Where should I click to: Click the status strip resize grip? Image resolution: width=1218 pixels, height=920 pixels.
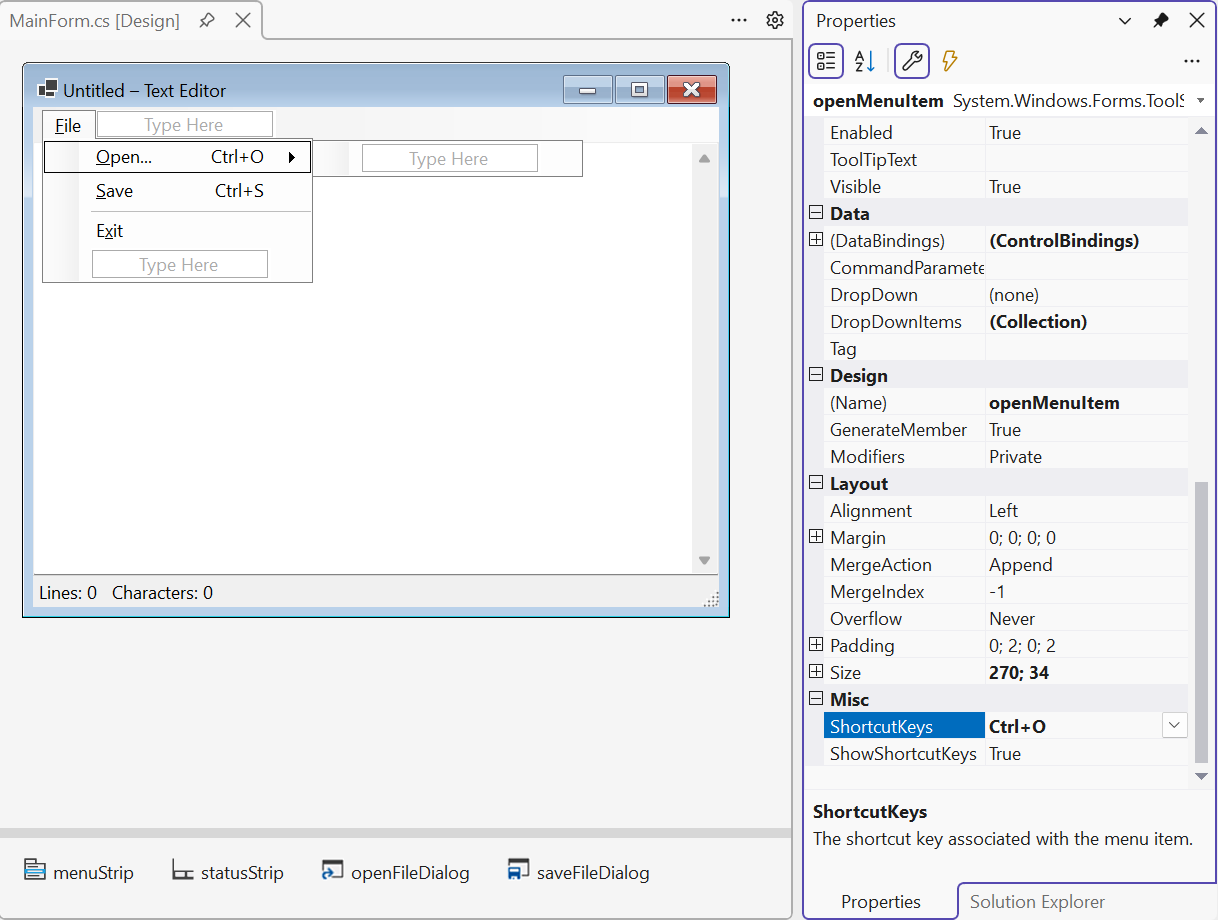[711, 598]
